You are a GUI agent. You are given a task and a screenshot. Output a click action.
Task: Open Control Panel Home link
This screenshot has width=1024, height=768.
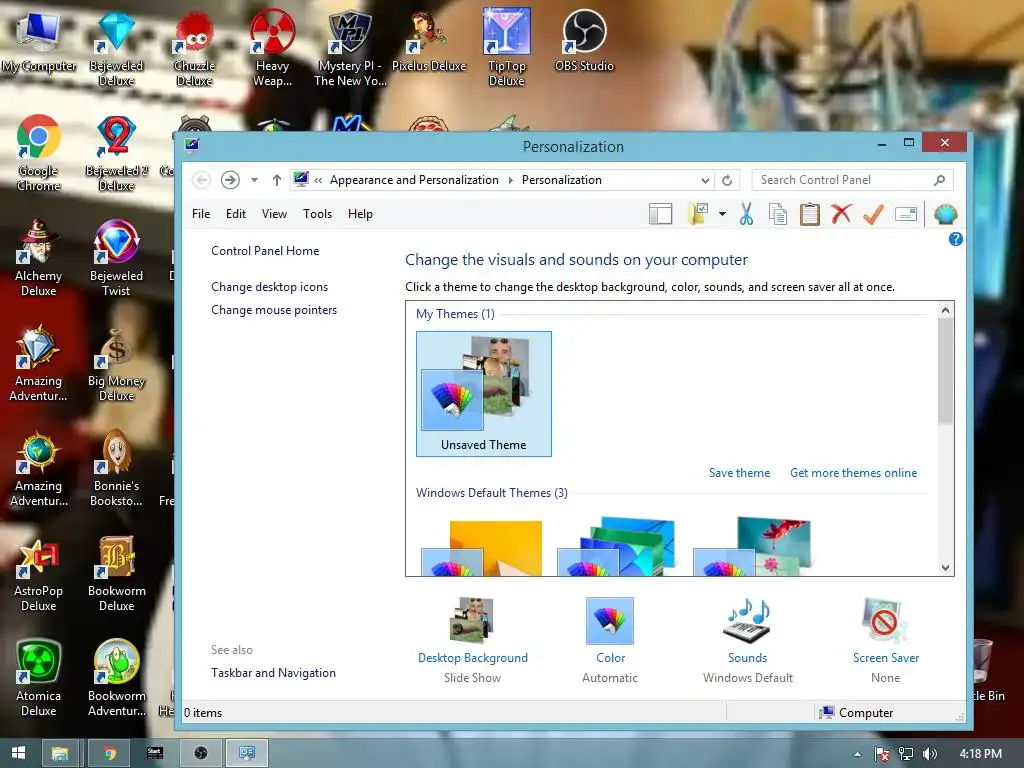265,251
